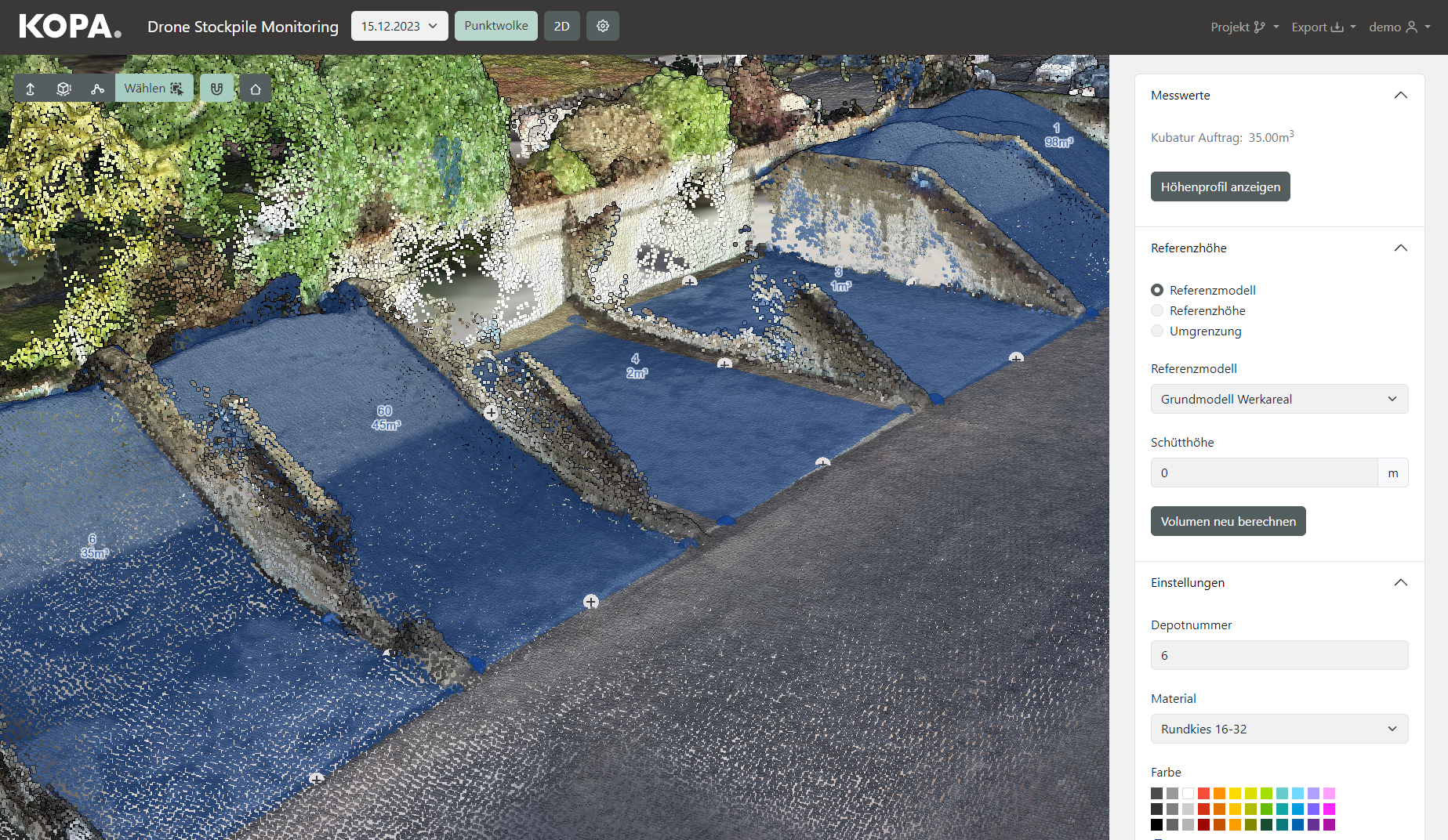Viewport: 1448px width, 840px height.
Task: Toggle the magnet snapping tool
Action: (216, 89)
